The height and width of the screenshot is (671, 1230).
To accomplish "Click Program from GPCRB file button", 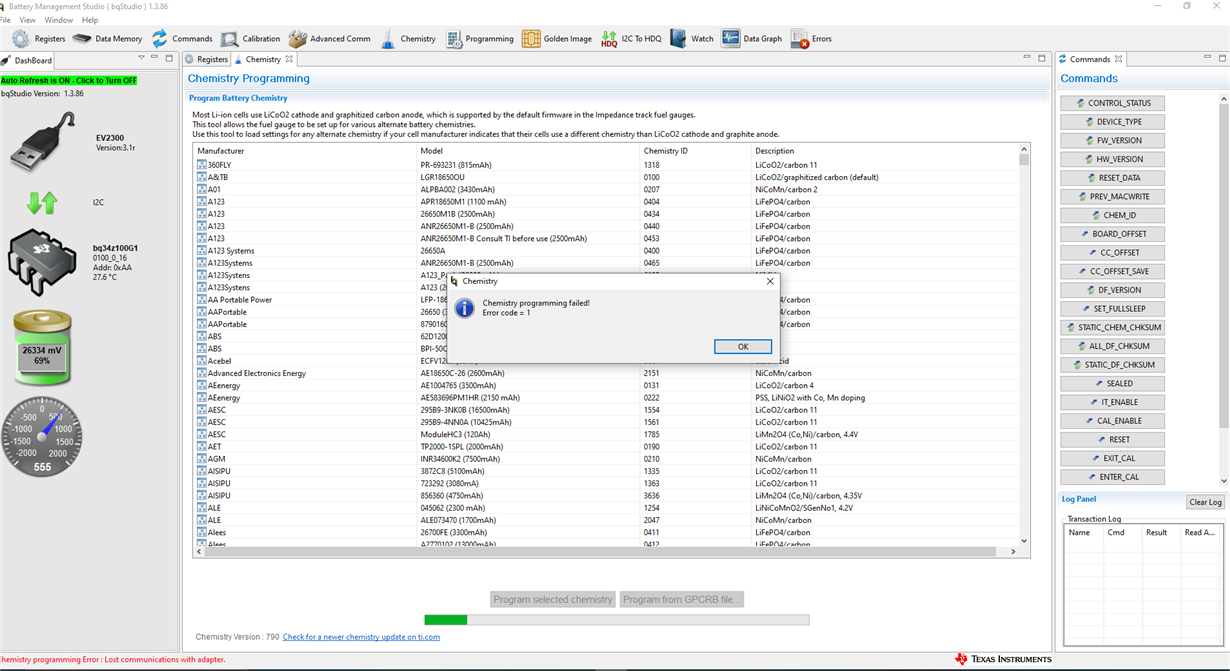I will (682, 599).
